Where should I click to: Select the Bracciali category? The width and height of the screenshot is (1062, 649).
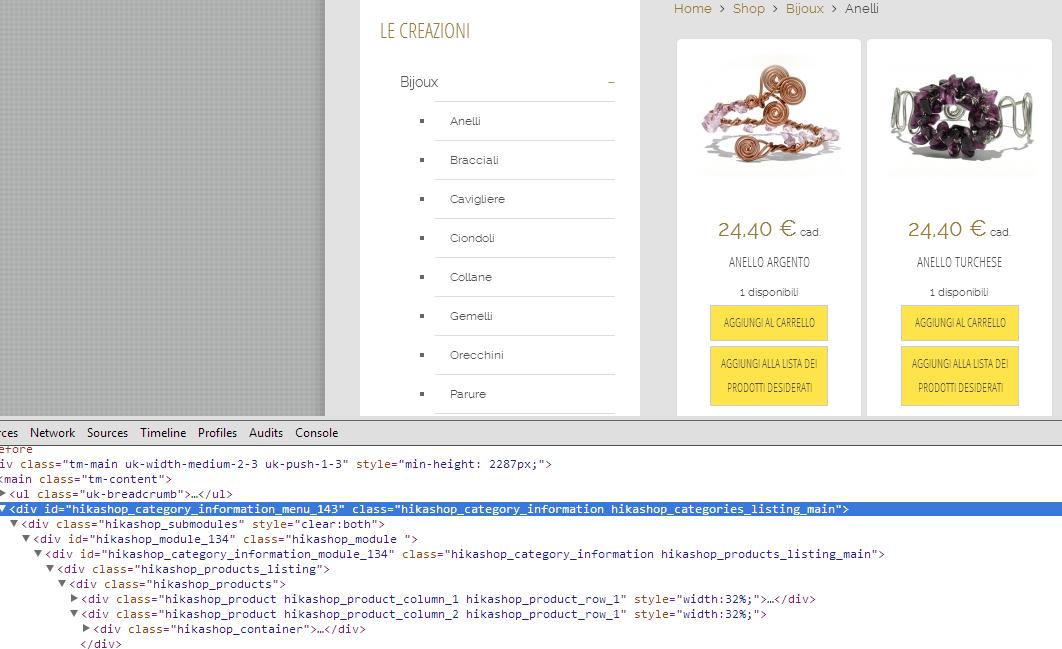(x=474, y=160)
